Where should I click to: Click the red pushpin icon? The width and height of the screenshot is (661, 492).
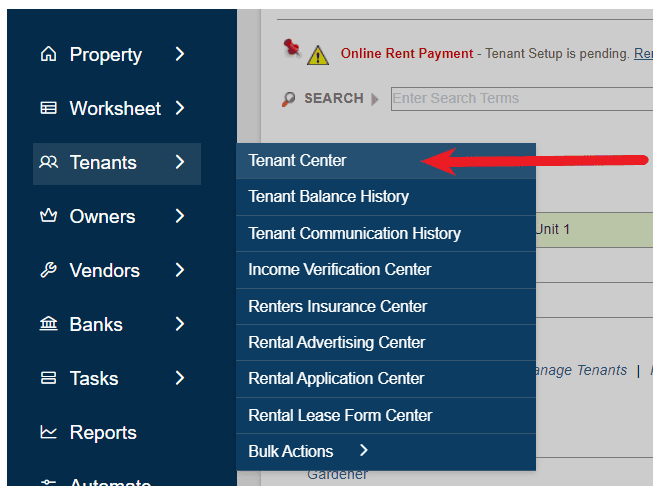(292, 49)
